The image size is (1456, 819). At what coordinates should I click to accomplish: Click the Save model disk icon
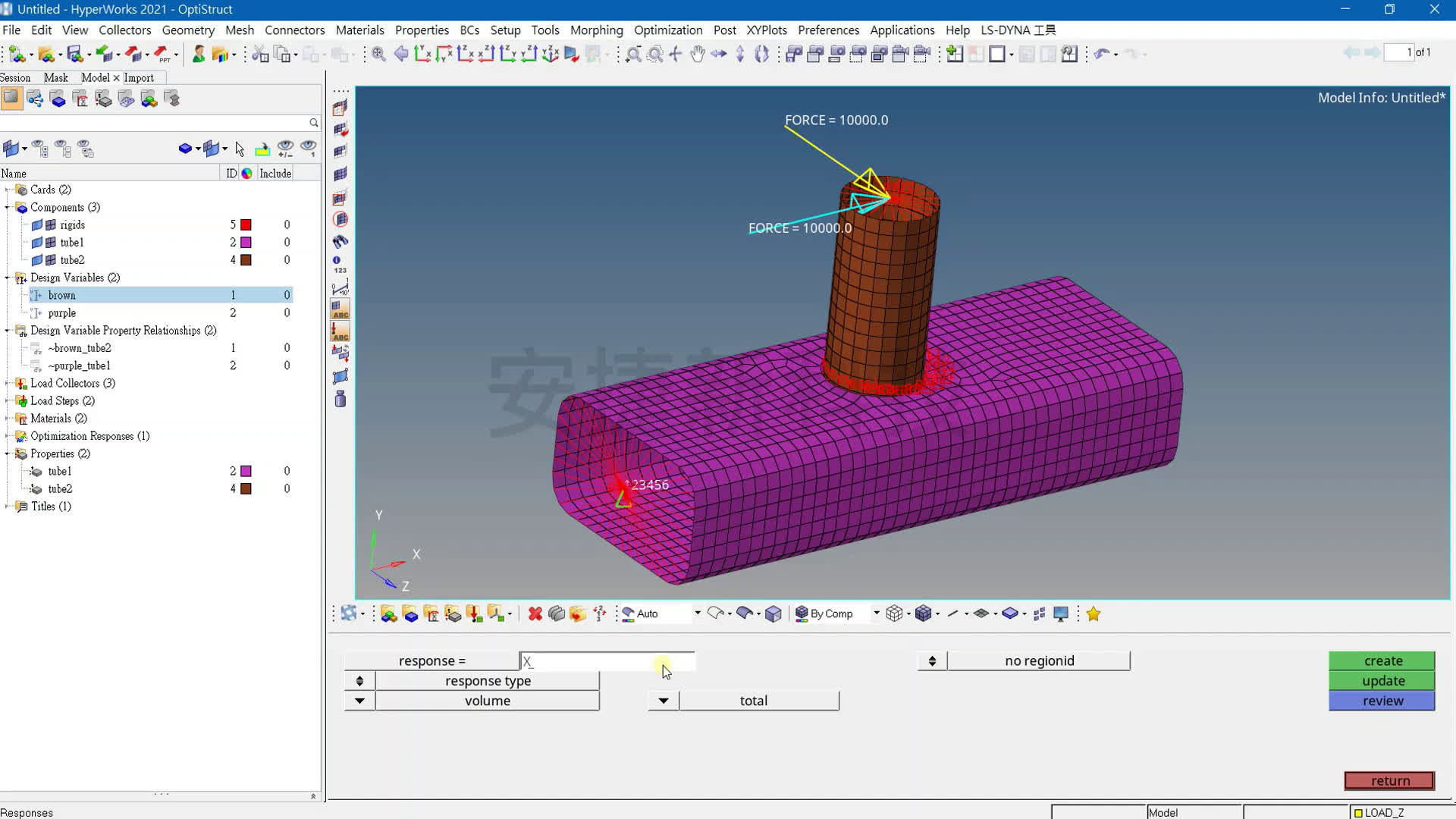coord(75,54)
